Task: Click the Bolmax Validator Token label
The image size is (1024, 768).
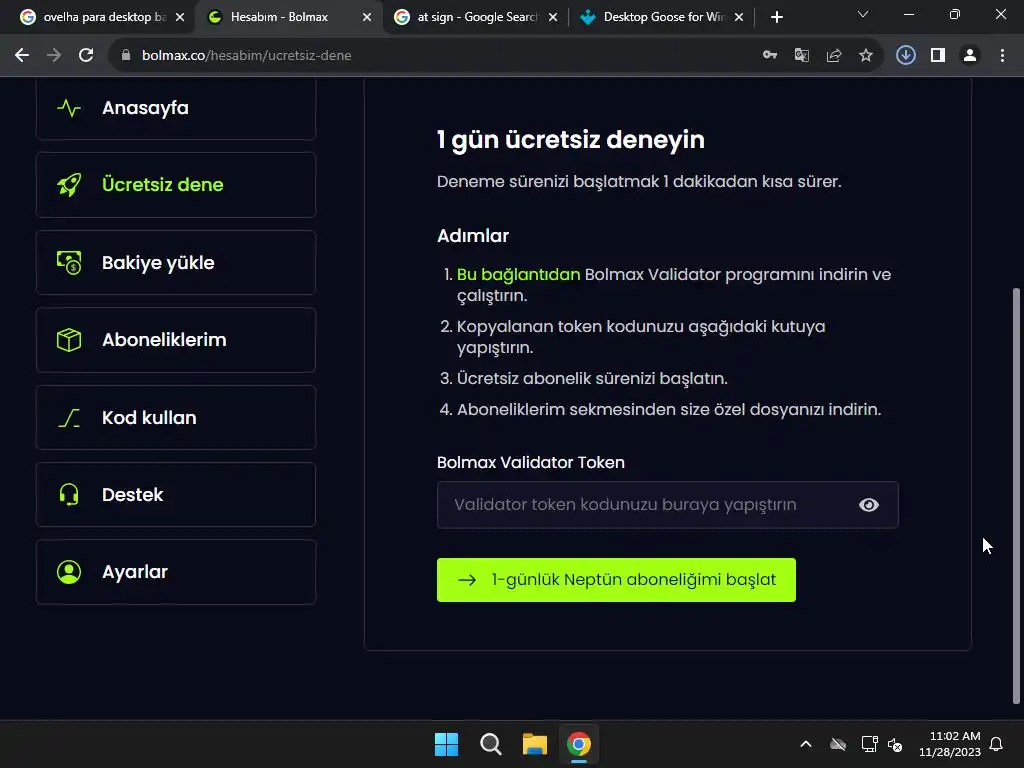Action: tap(531, 462)
